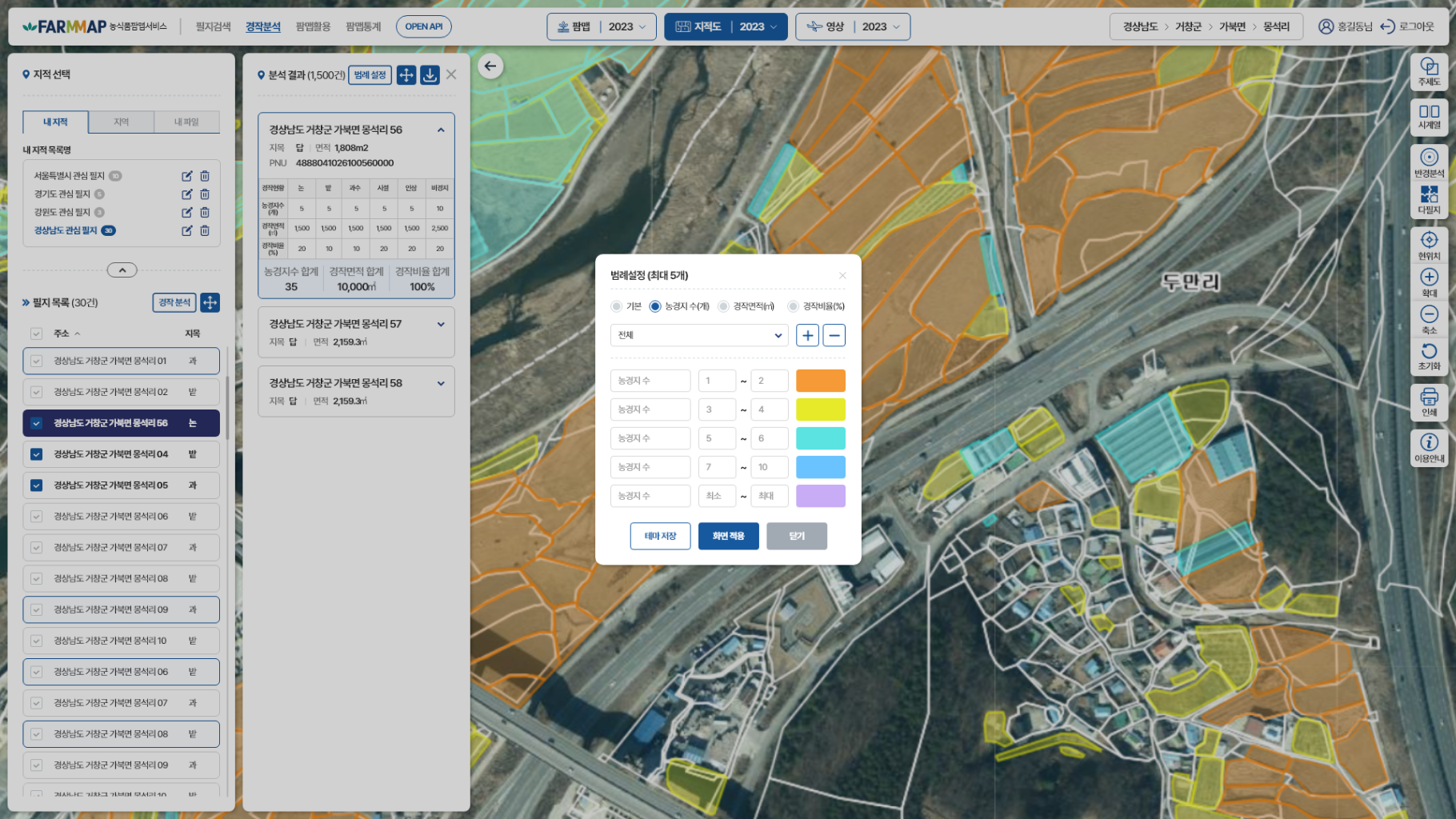
Task: Zoom out the map with 축소
Action: (x=1429, y=318)
